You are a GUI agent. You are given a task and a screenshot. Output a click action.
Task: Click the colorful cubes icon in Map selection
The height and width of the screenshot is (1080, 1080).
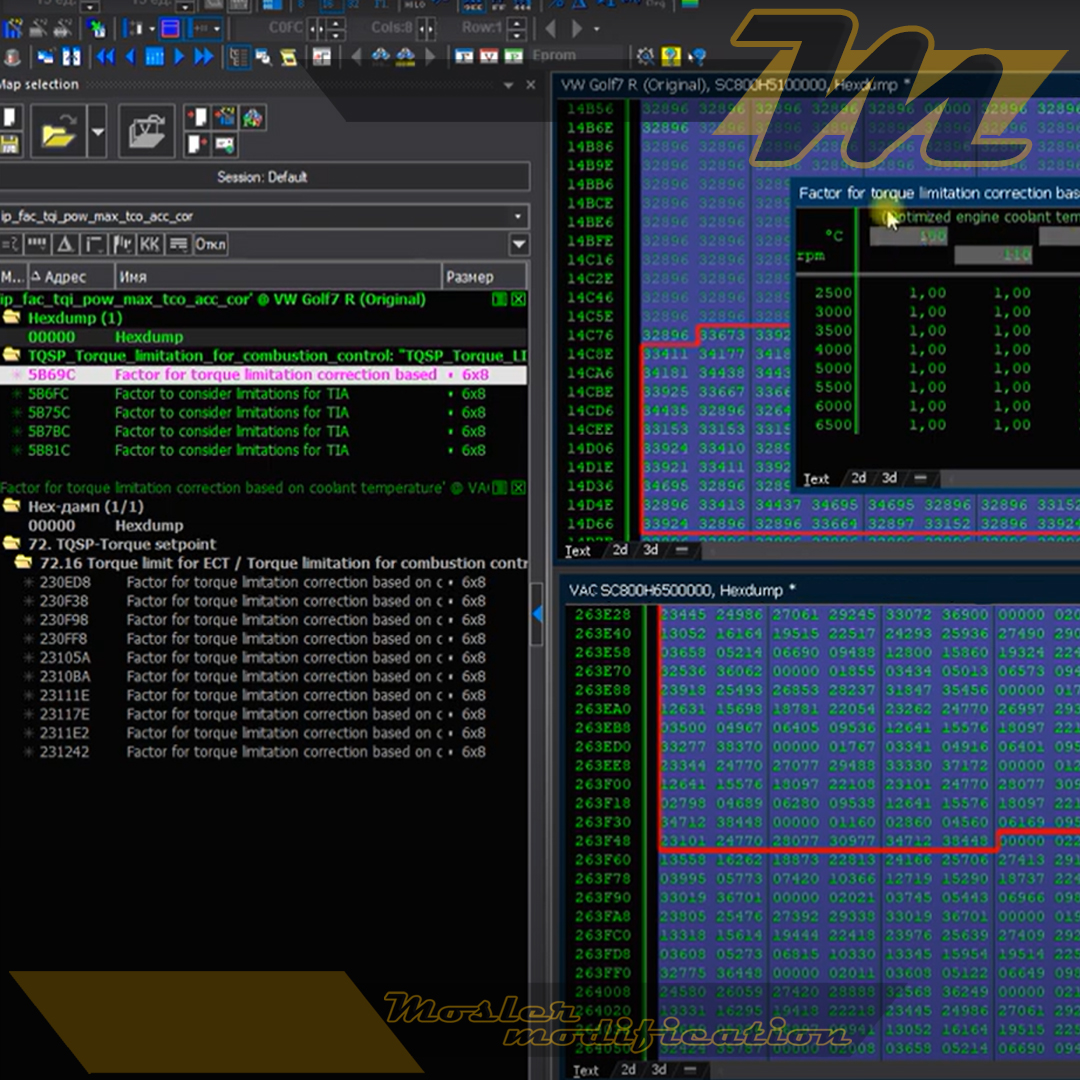click(252, 118)
